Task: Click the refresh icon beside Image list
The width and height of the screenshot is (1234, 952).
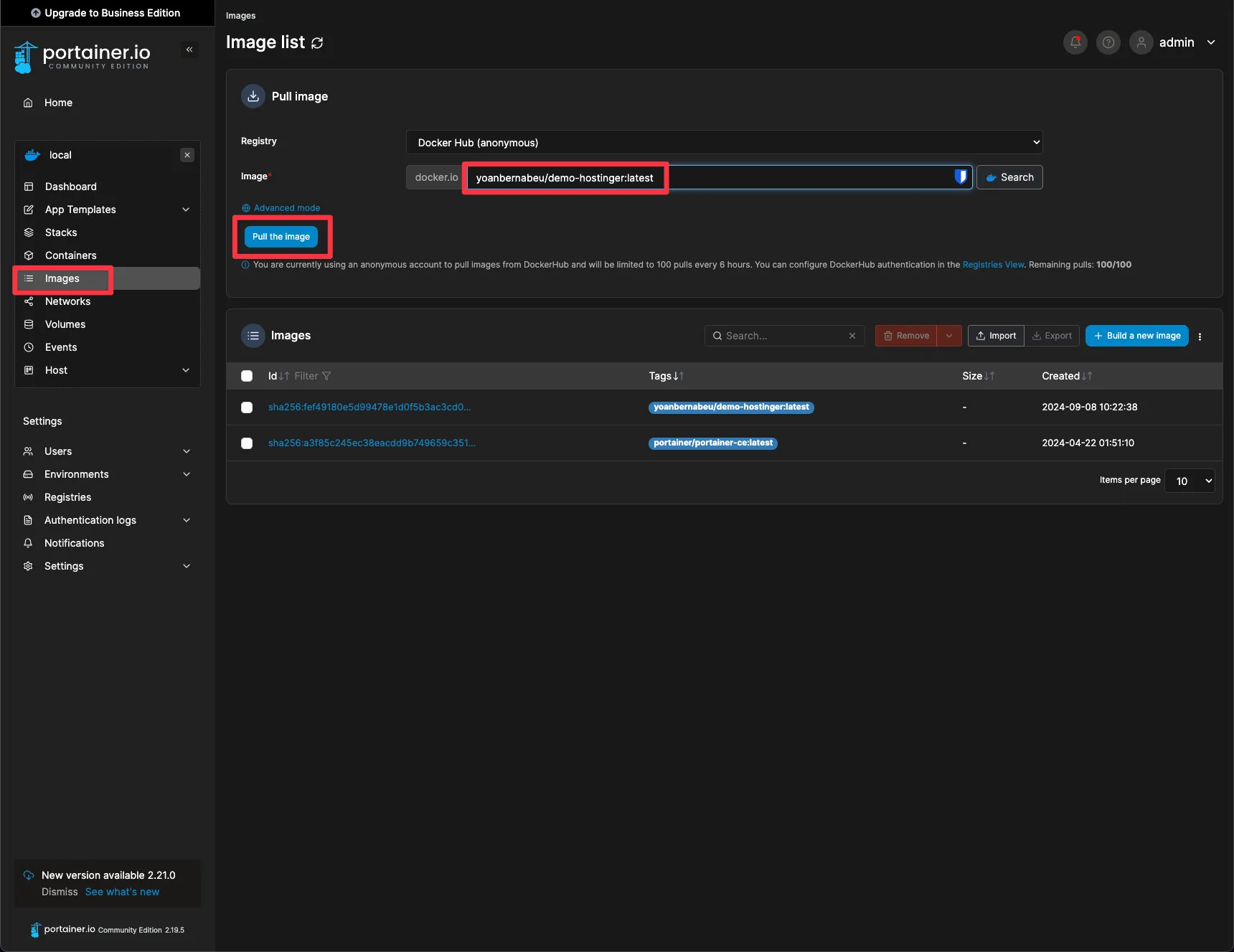Action: pyautogui.click(x=317, y=43)
